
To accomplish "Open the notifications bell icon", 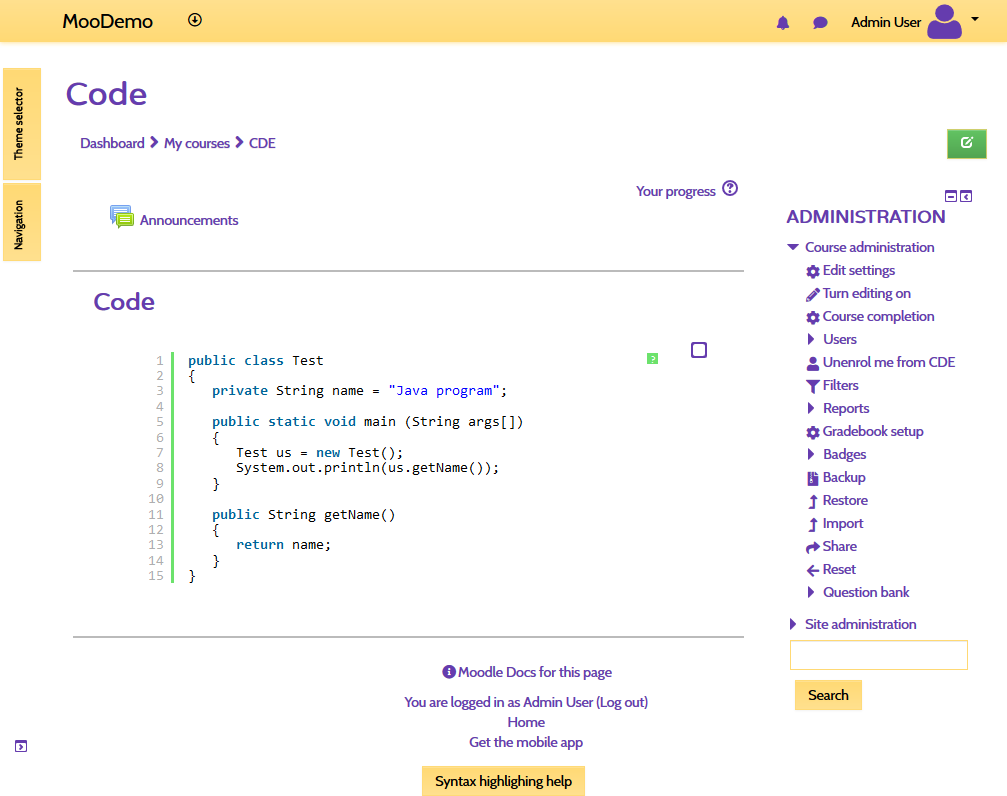I will 782,23.
